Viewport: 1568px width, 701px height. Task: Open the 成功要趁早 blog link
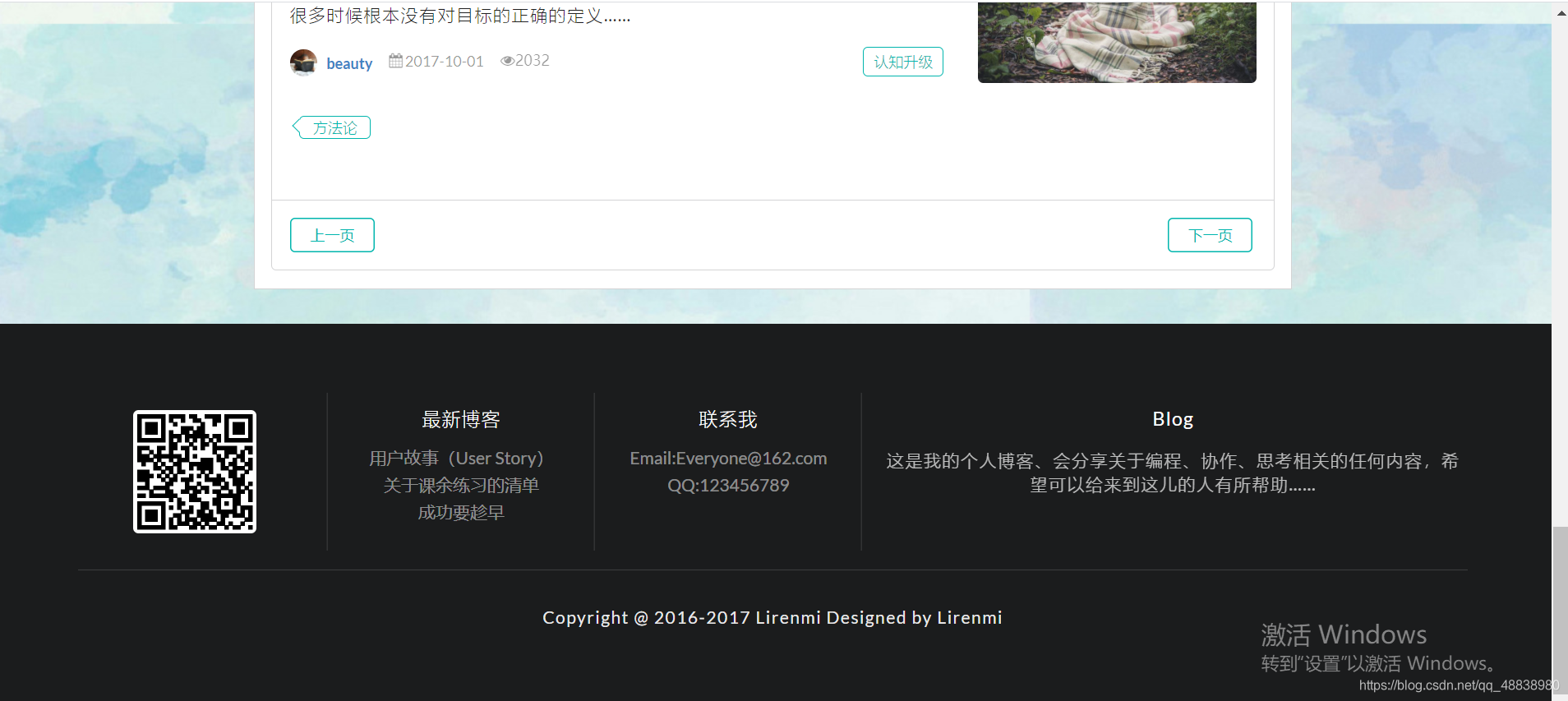coord(461,513)
